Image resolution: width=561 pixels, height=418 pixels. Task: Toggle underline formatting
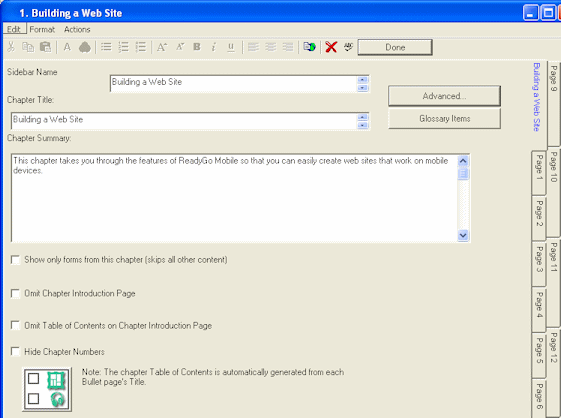pos(231,47)
